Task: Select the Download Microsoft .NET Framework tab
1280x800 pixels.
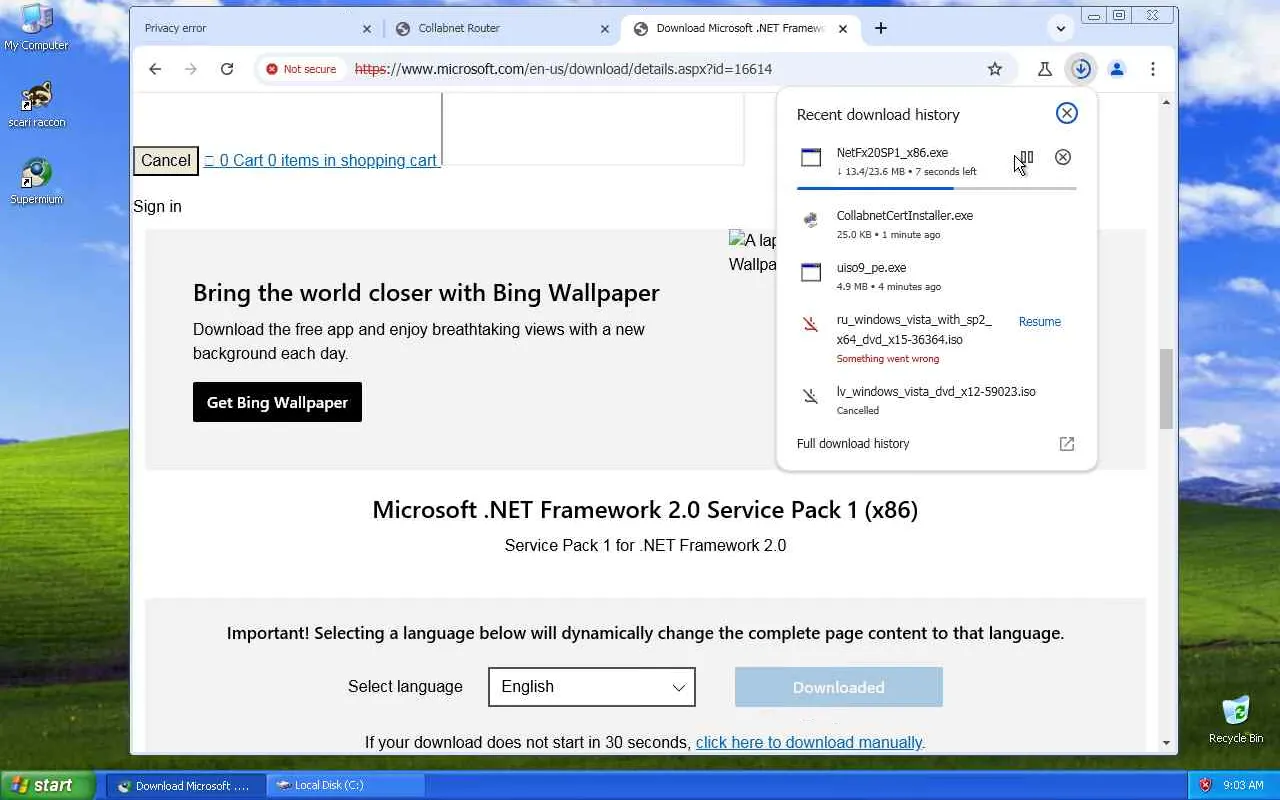Action: pos(740,28)
